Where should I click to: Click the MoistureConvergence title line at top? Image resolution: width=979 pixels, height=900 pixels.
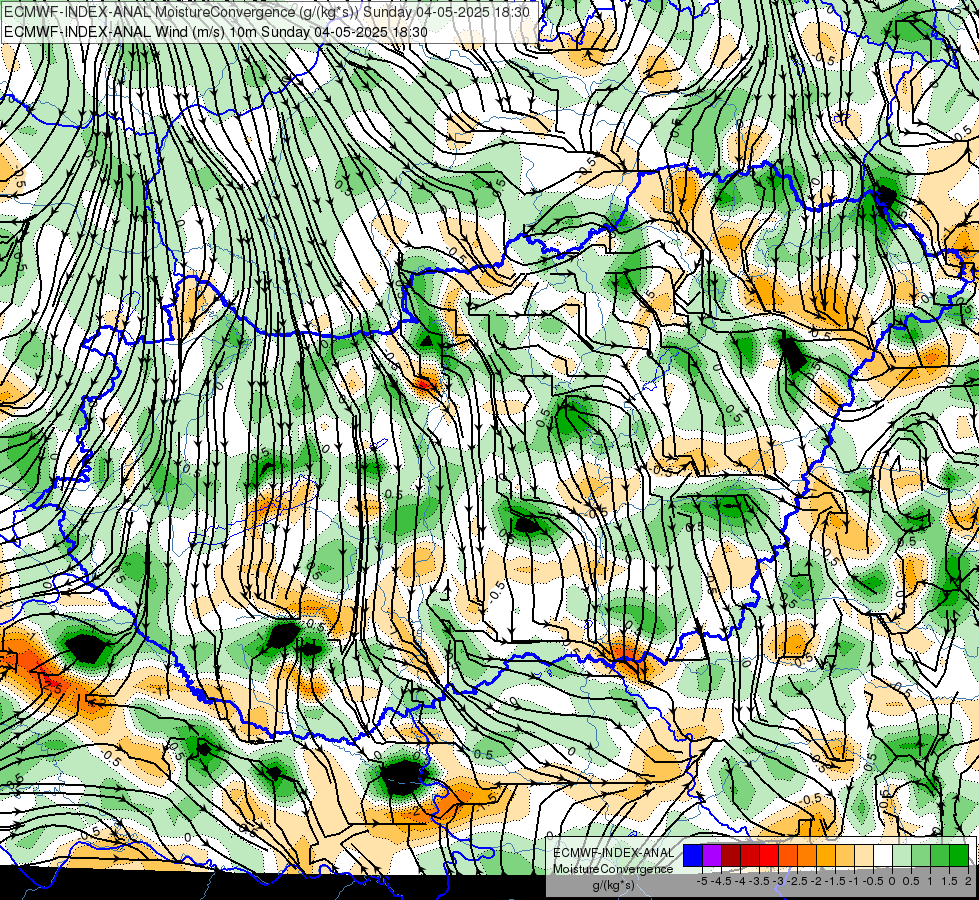267,12
